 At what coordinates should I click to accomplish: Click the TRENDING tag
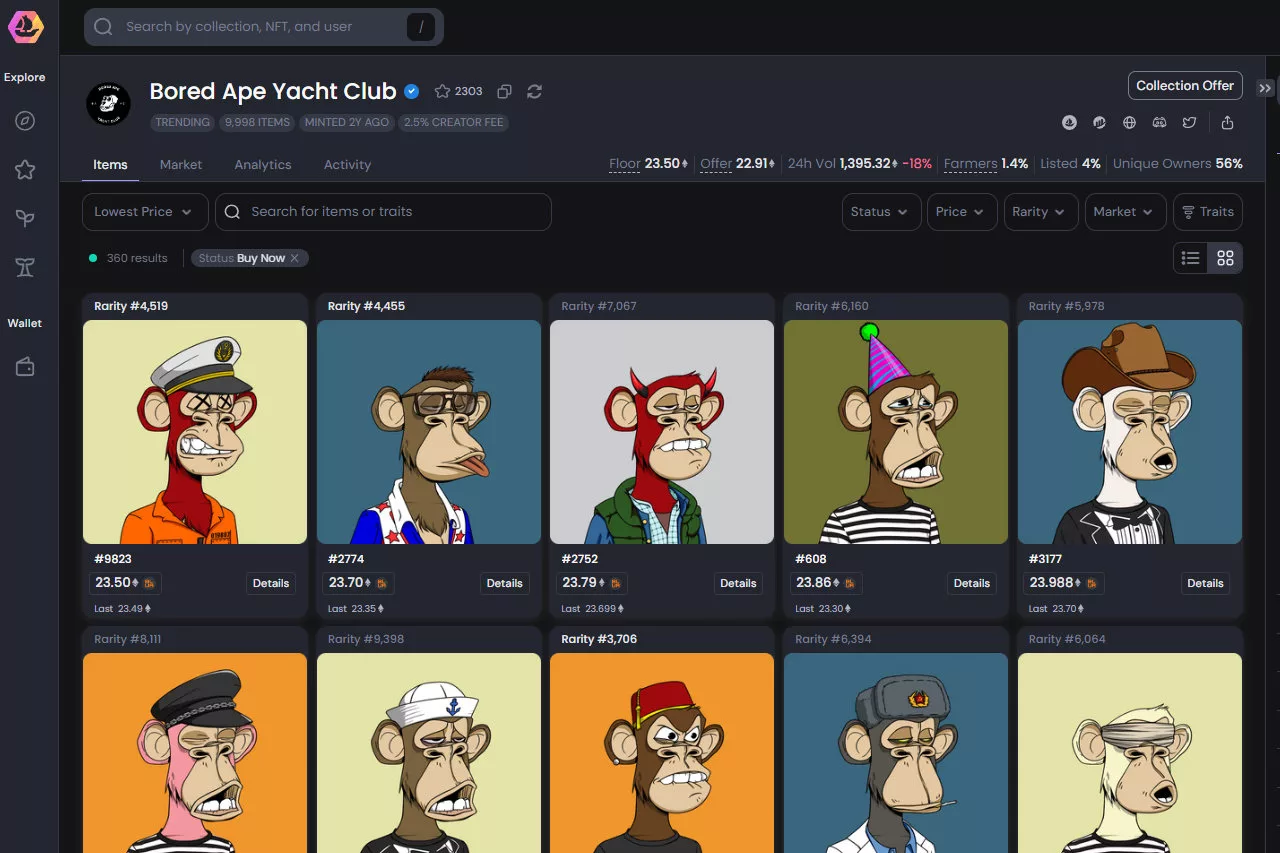183,123
